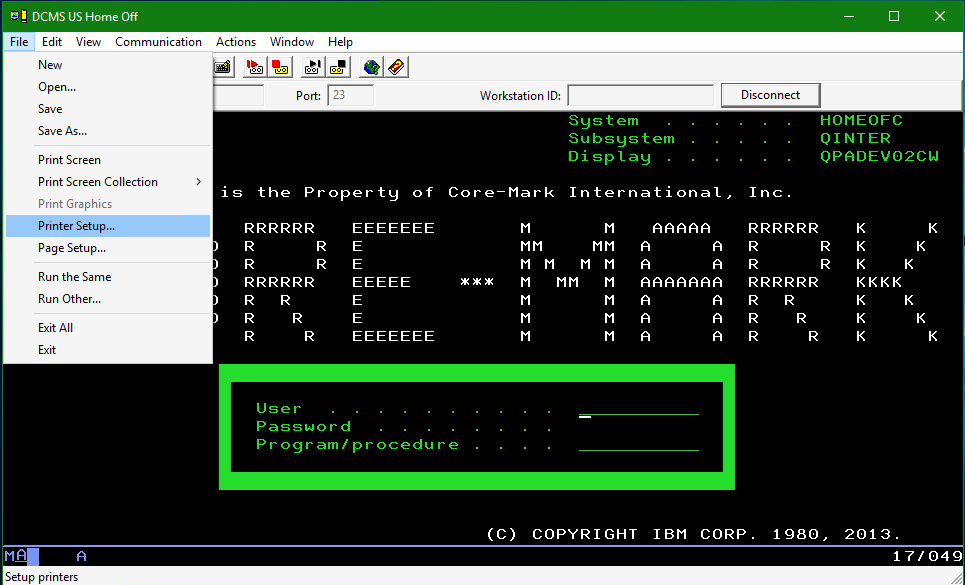Expand the Print Screen Collection submenu
This screenshot has width=965, height=585.
108,182
